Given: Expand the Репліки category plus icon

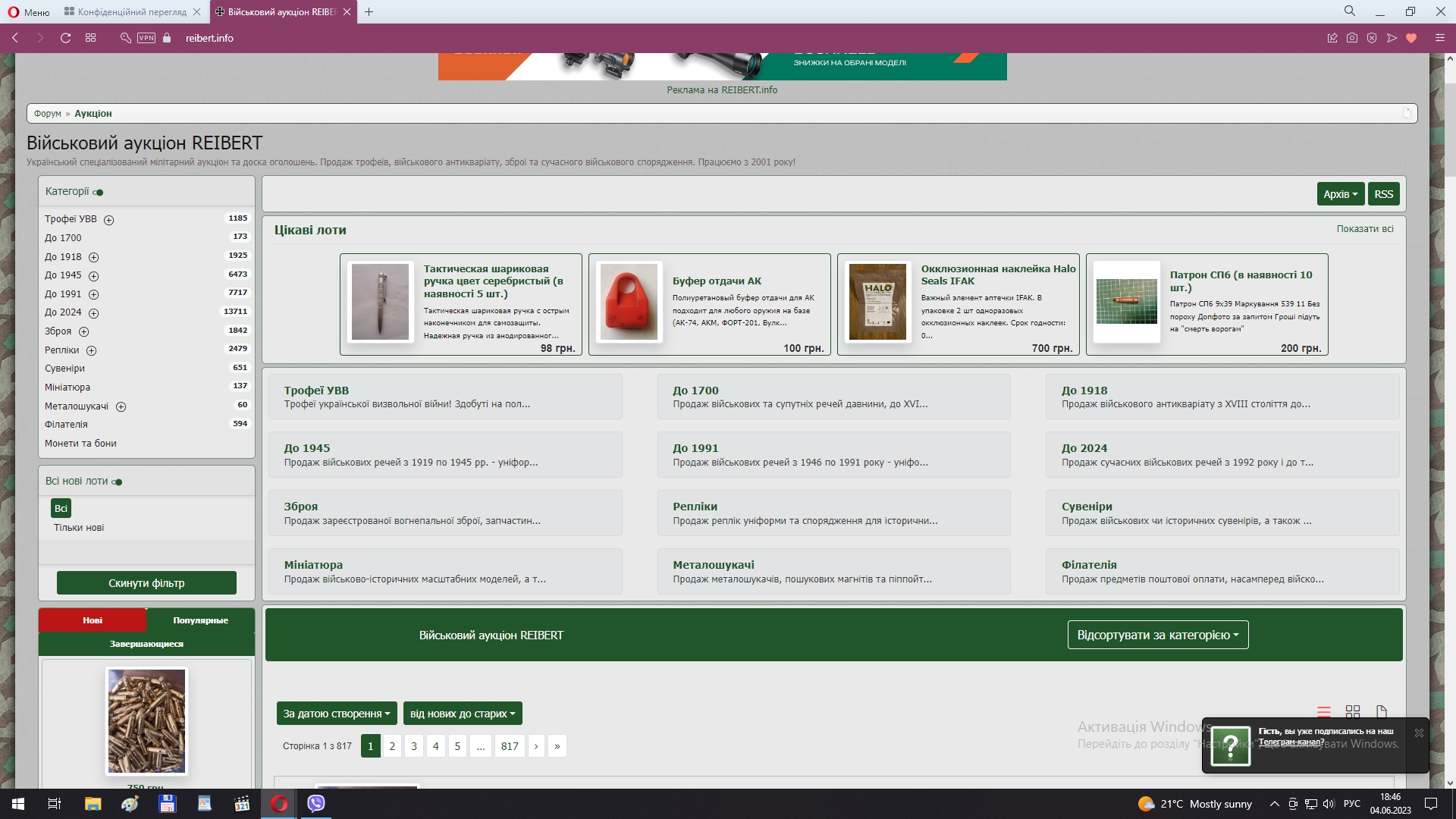Looking at the screenshot, I should [x=92, y=350].
